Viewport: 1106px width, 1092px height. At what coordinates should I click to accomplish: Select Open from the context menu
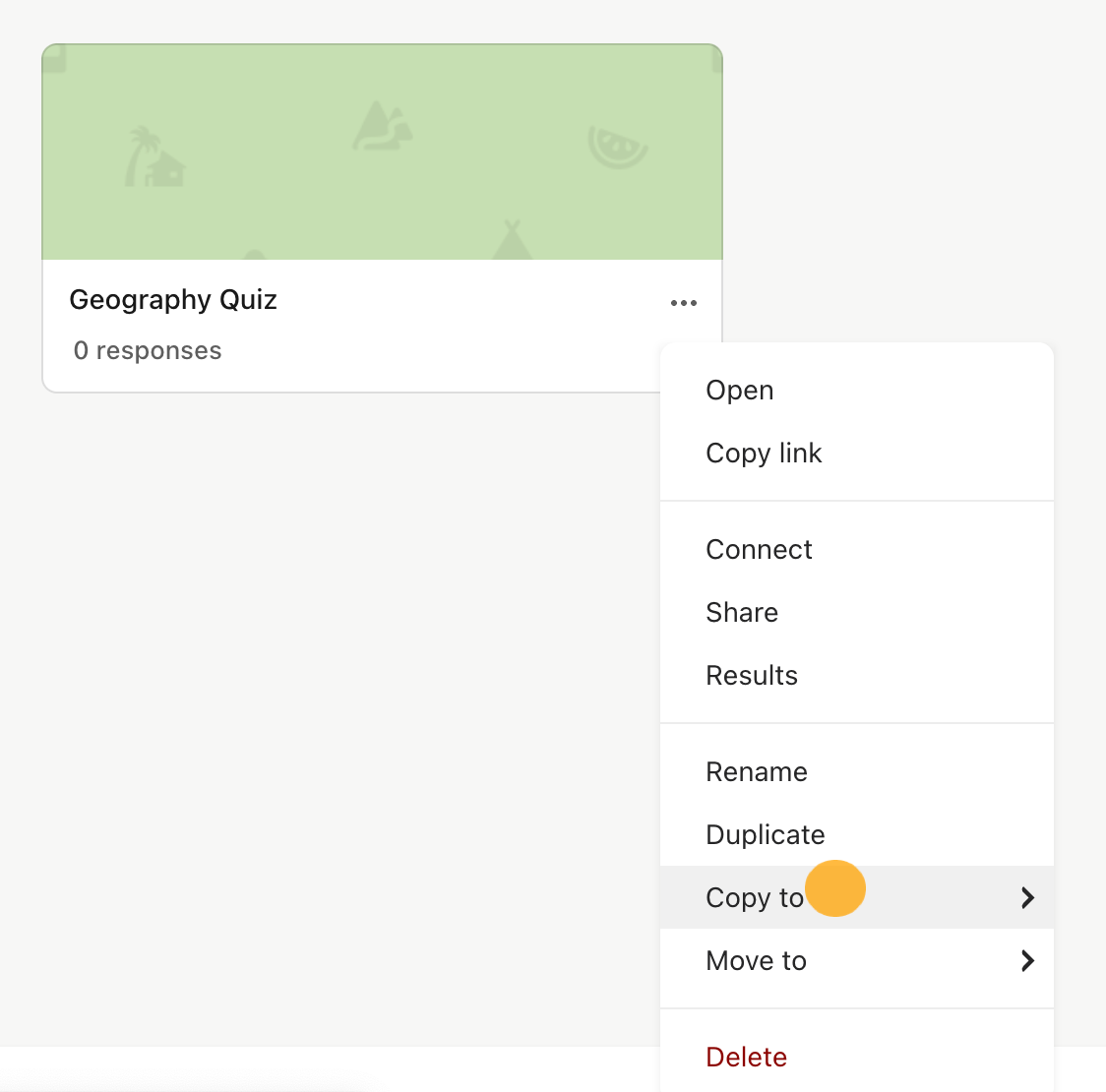tap(856, 391)
